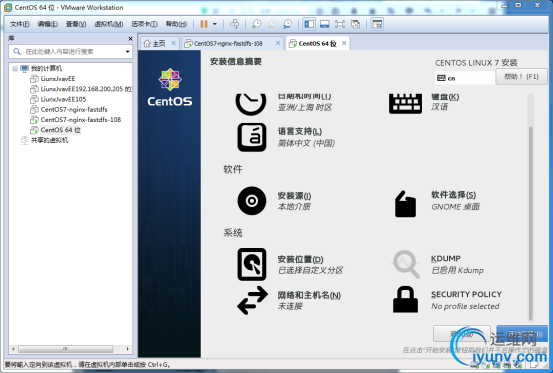The height and width of the screenshot is (373, 553).
Task: Select the LiunxJvavEE virtual machine
Action: coord(58,79)
